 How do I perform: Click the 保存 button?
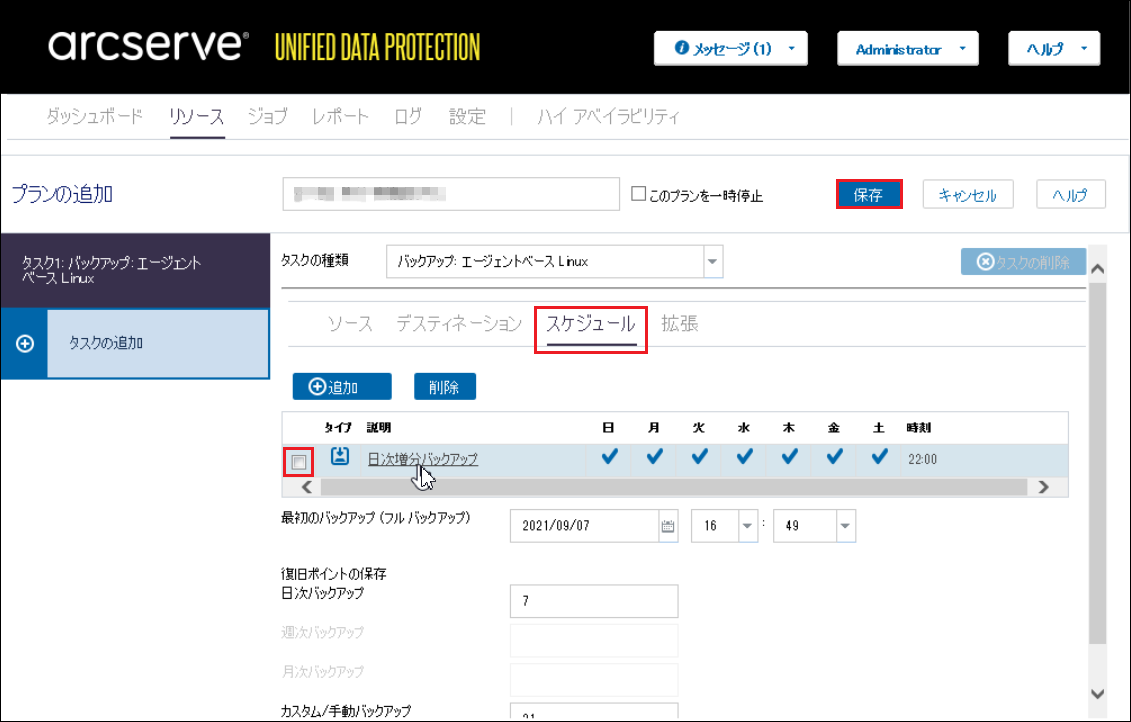point(868,195)
